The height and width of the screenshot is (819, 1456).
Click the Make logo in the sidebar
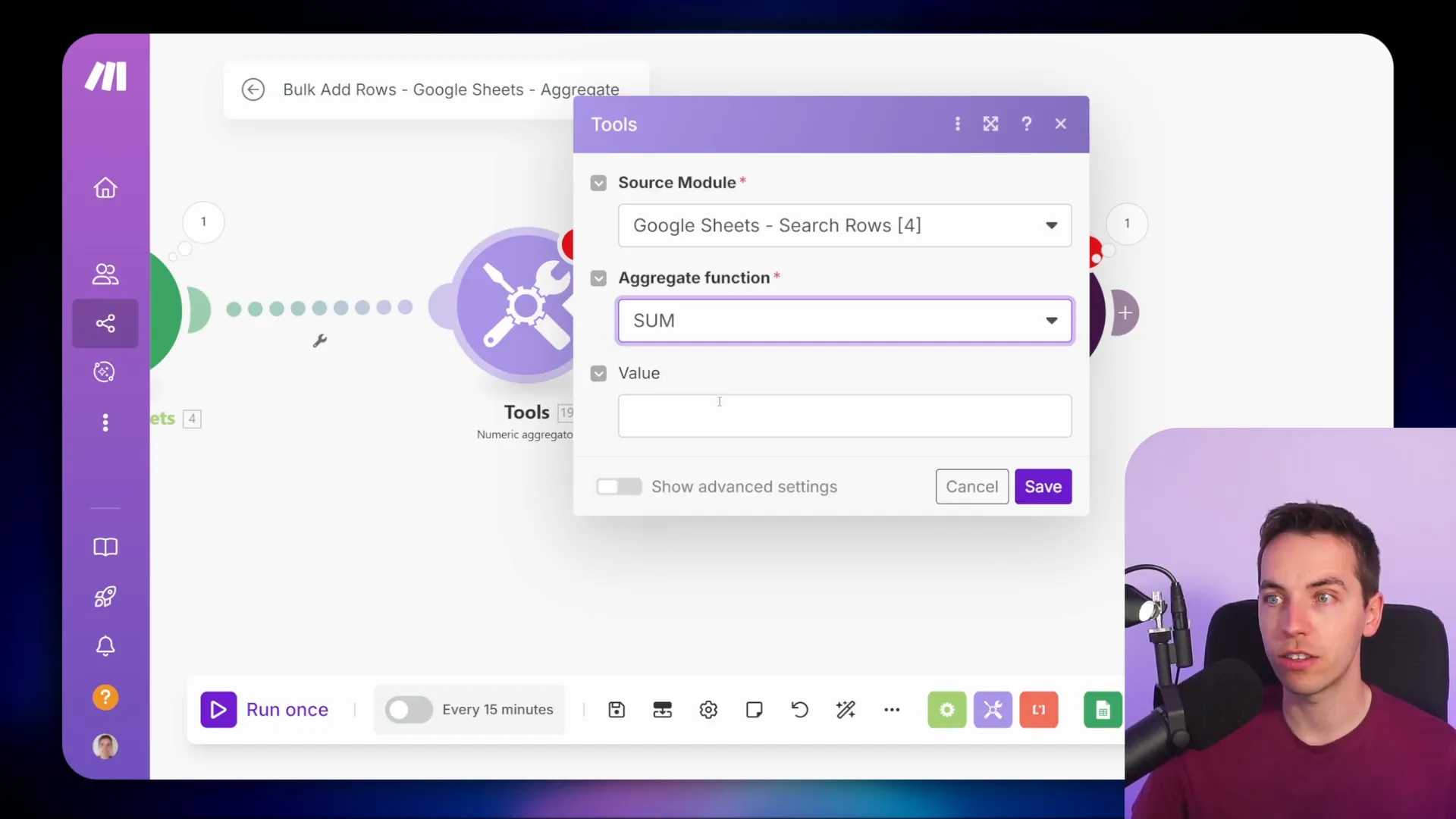click(105, 77)
